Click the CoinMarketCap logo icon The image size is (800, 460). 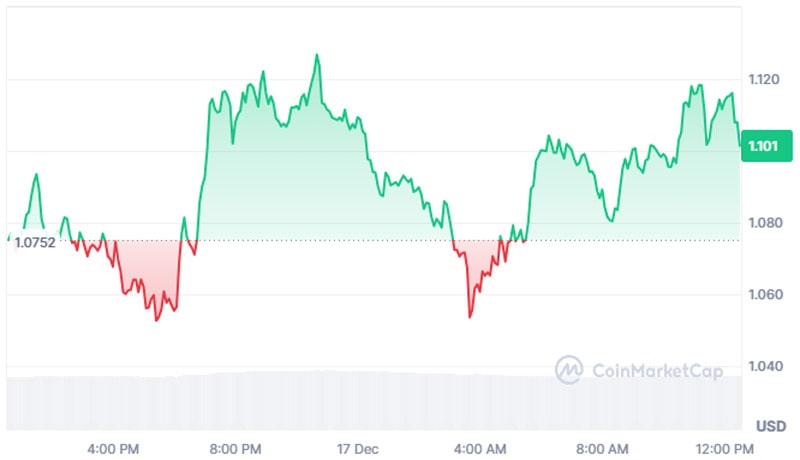coord(570,370)
